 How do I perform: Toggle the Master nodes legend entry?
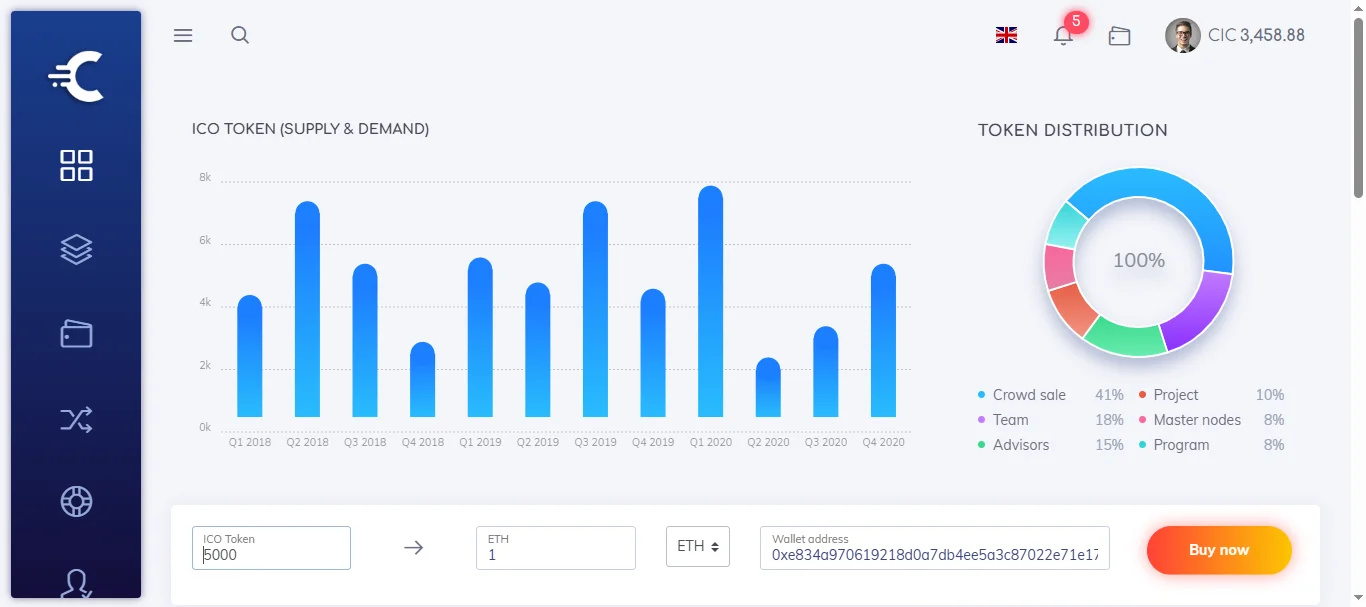(x=1196, y=420)
